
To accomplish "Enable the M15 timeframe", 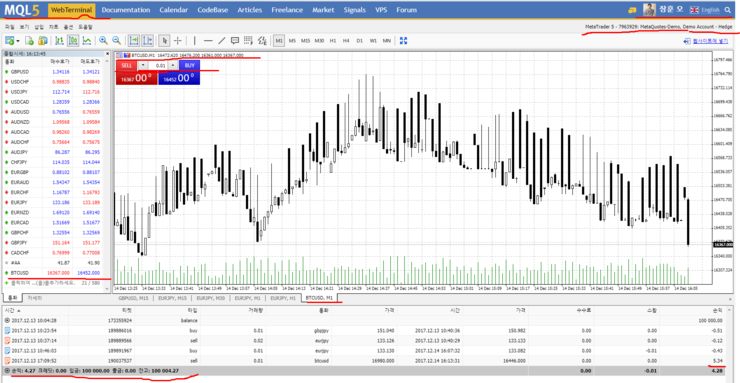I will 305,41.
